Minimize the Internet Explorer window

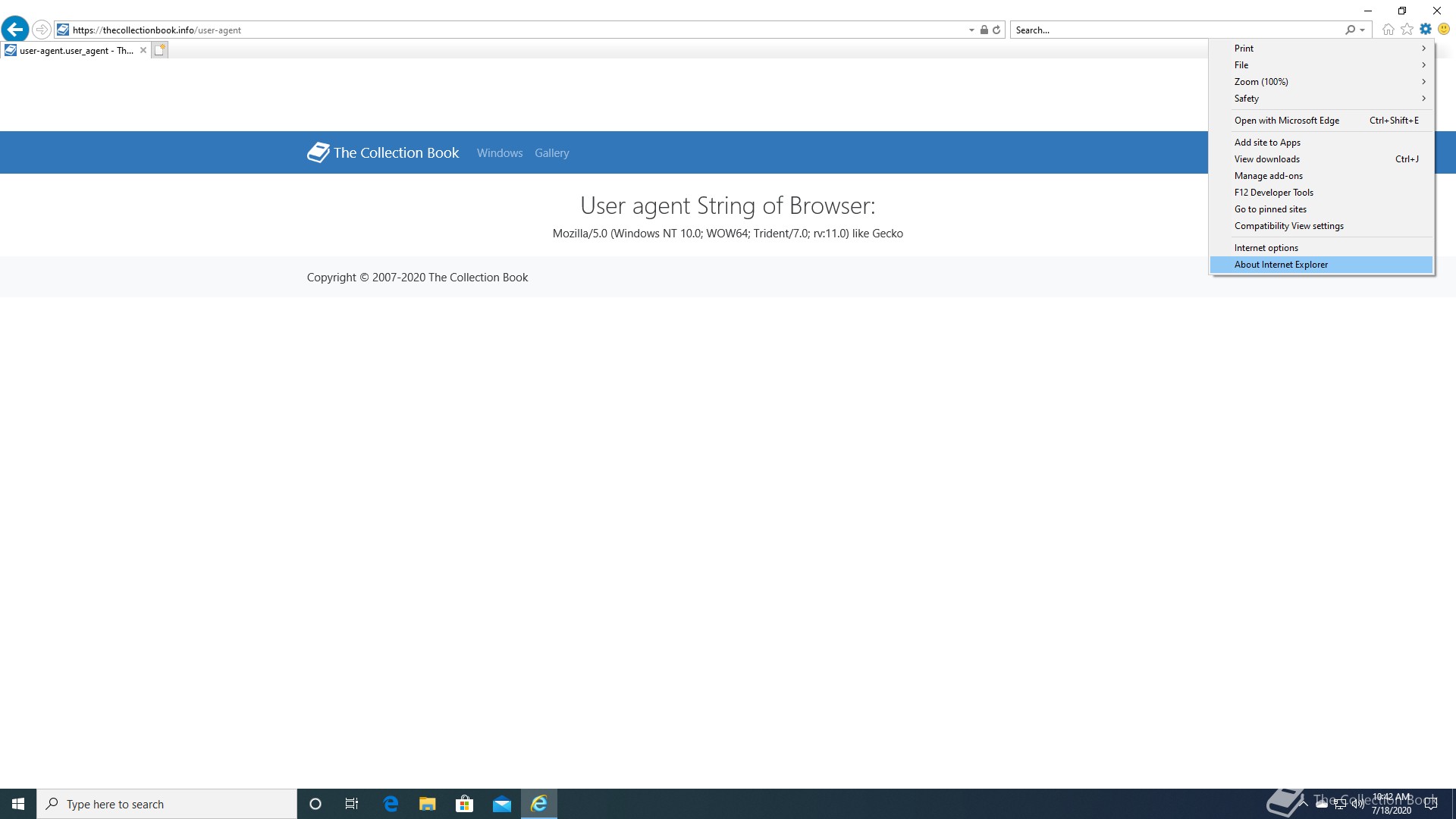(x=1368, y=11)
